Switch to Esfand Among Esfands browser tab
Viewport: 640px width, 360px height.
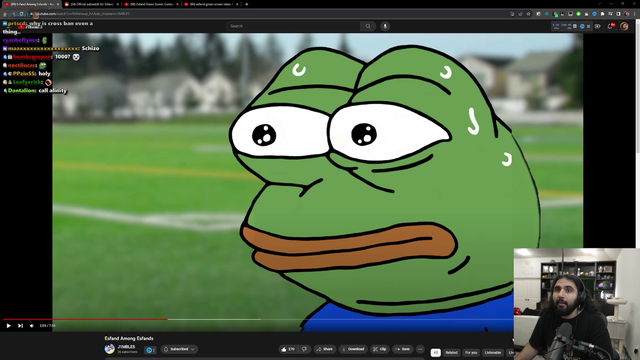click(31, 4)
